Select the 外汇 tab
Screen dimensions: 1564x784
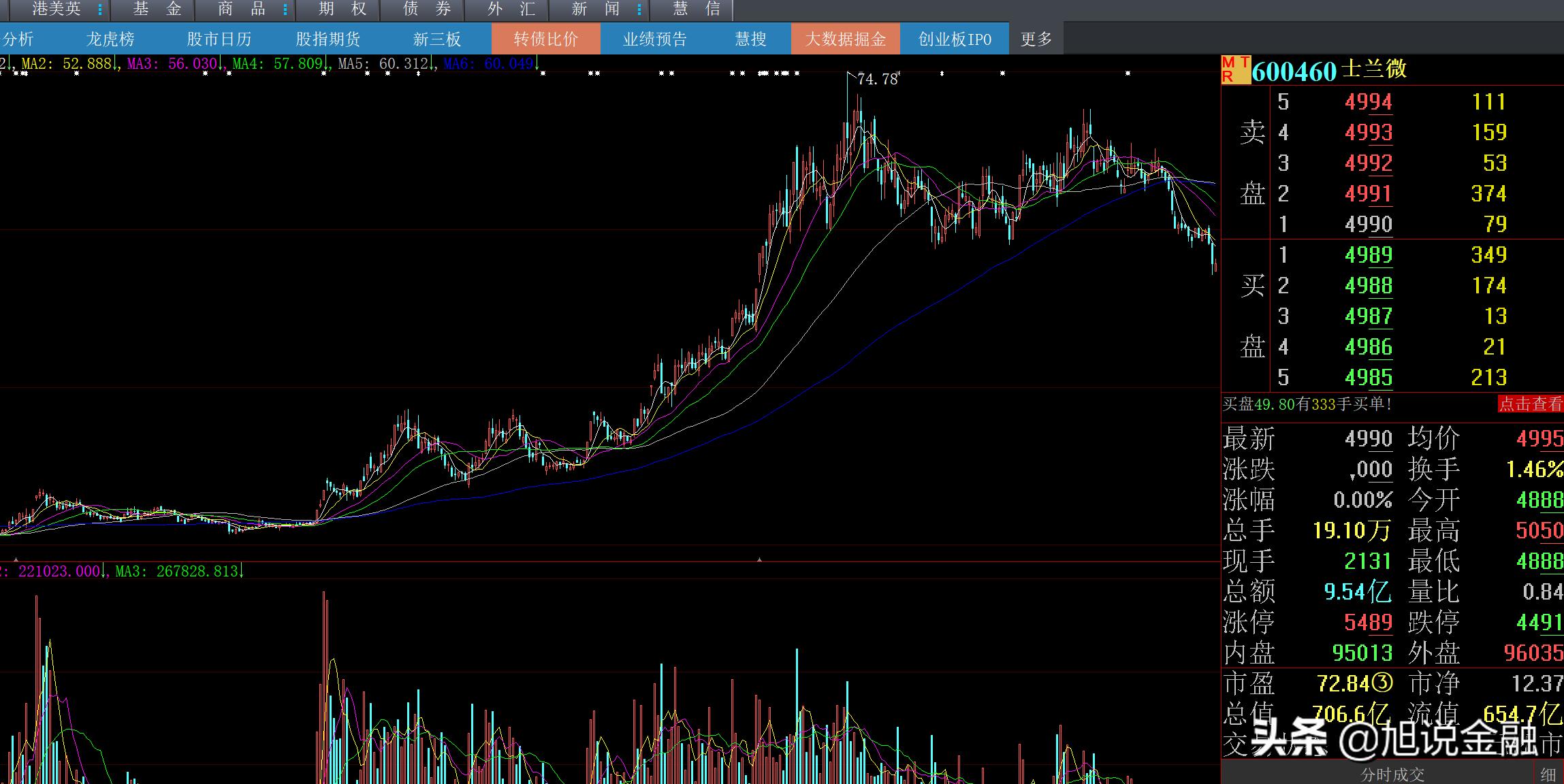511,10
